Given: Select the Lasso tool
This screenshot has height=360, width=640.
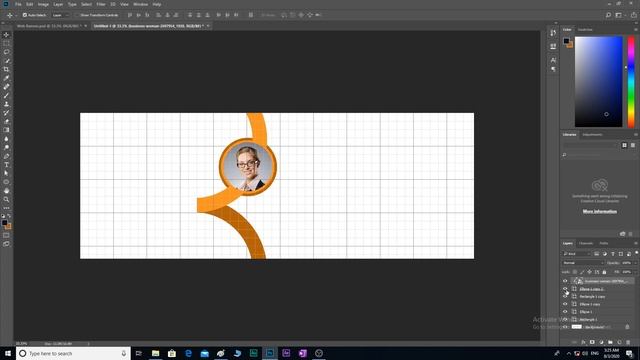Looking at the screenshot, I should [x=6, y=52].
